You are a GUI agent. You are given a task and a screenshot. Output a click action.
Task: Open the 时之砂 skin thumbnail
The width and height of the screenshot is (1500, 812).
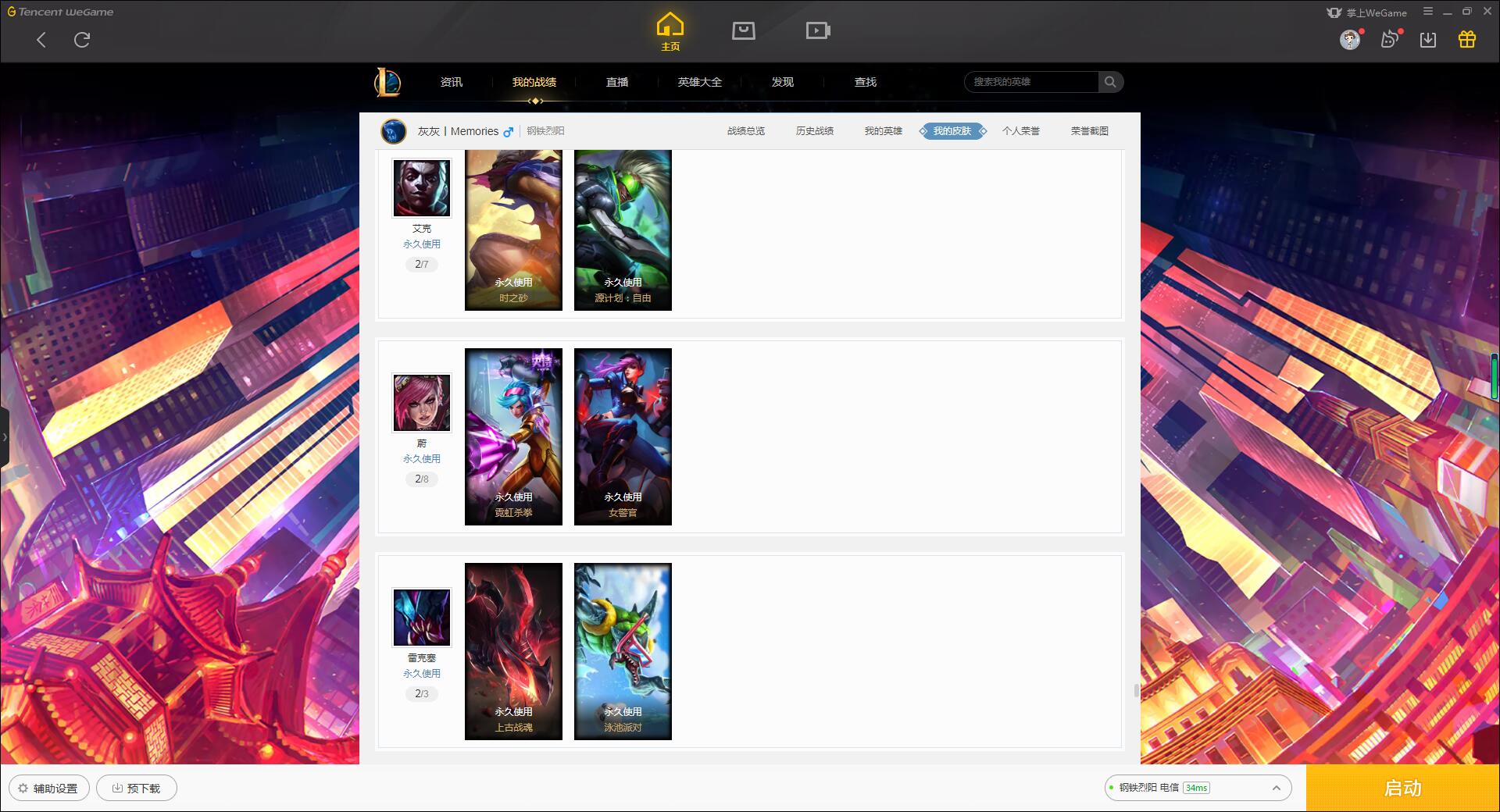tap(513, 230)
